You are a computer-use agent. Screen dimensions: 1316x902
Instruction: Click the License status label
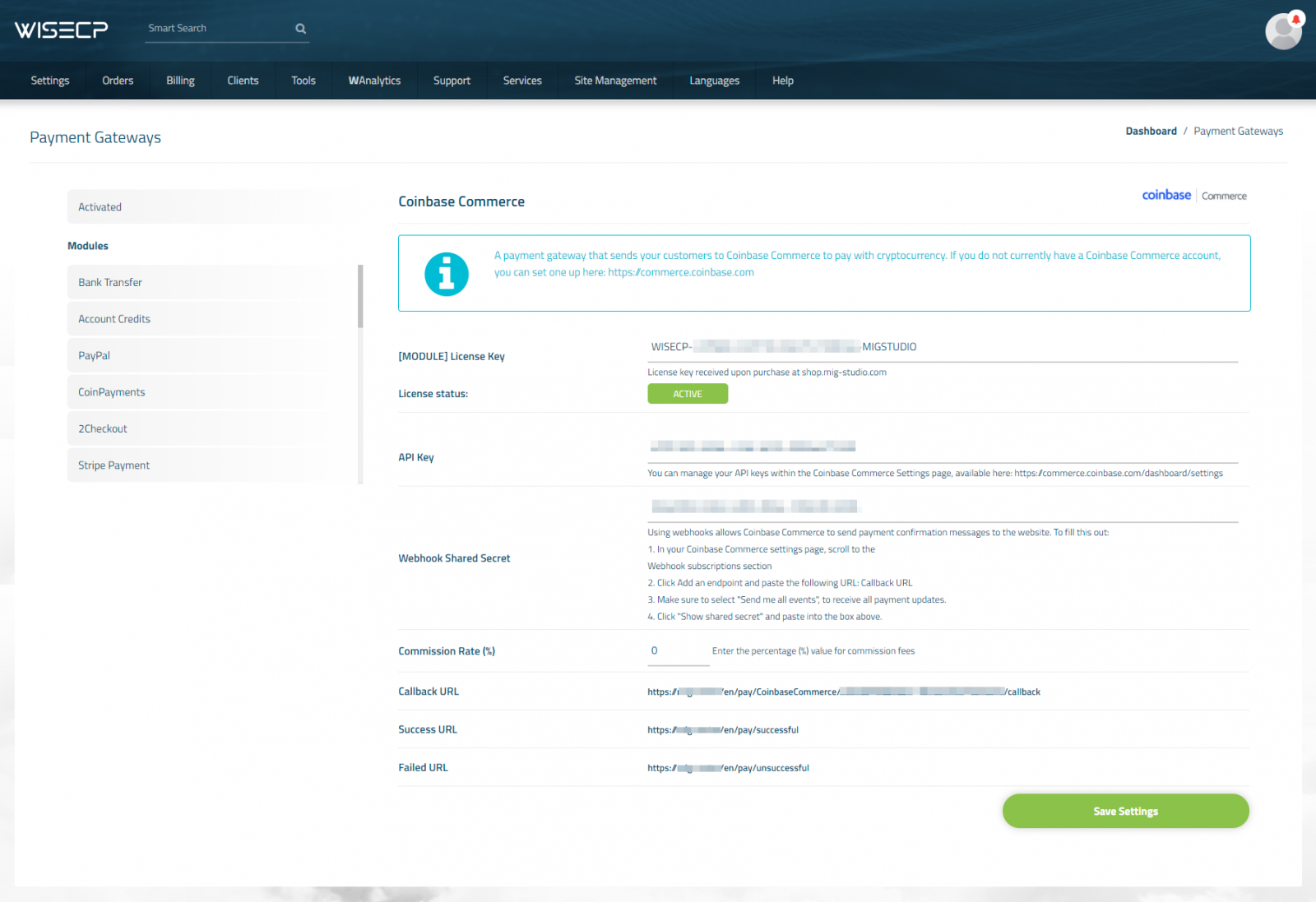[x=433, y=394]
